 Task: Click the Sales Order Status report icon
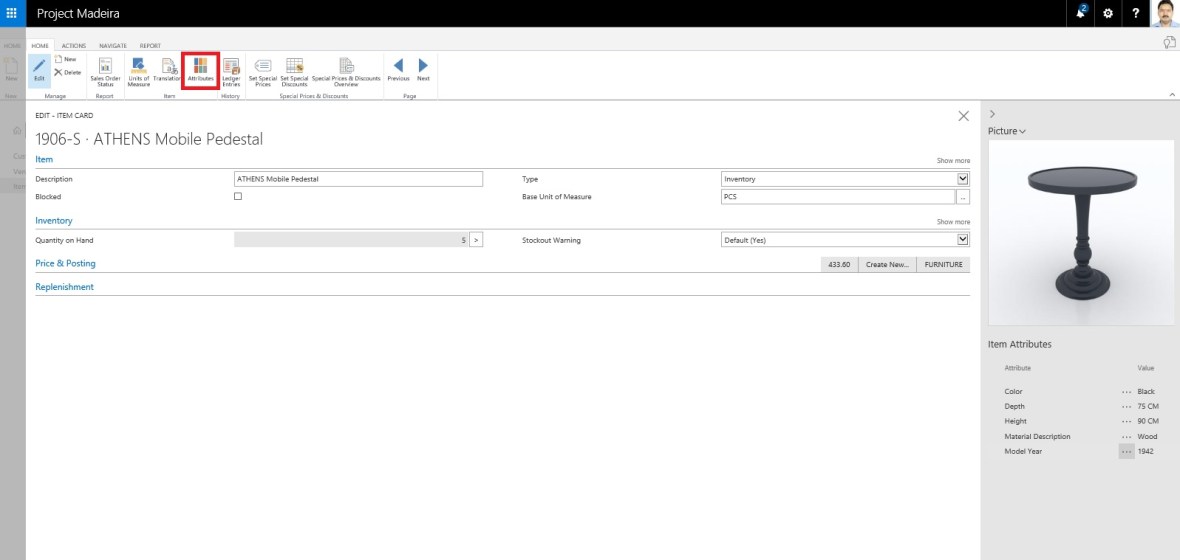coord(105,70)
